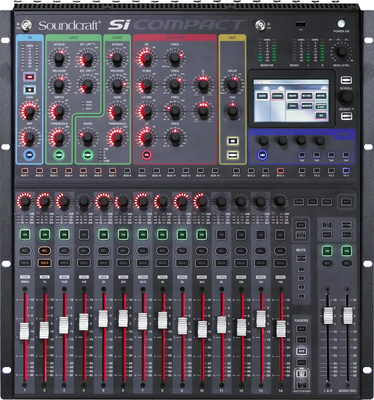The width and height of the screenshot is (374, 400).
Task: Select the BUS 1 button
Action: tap(25, 171)
